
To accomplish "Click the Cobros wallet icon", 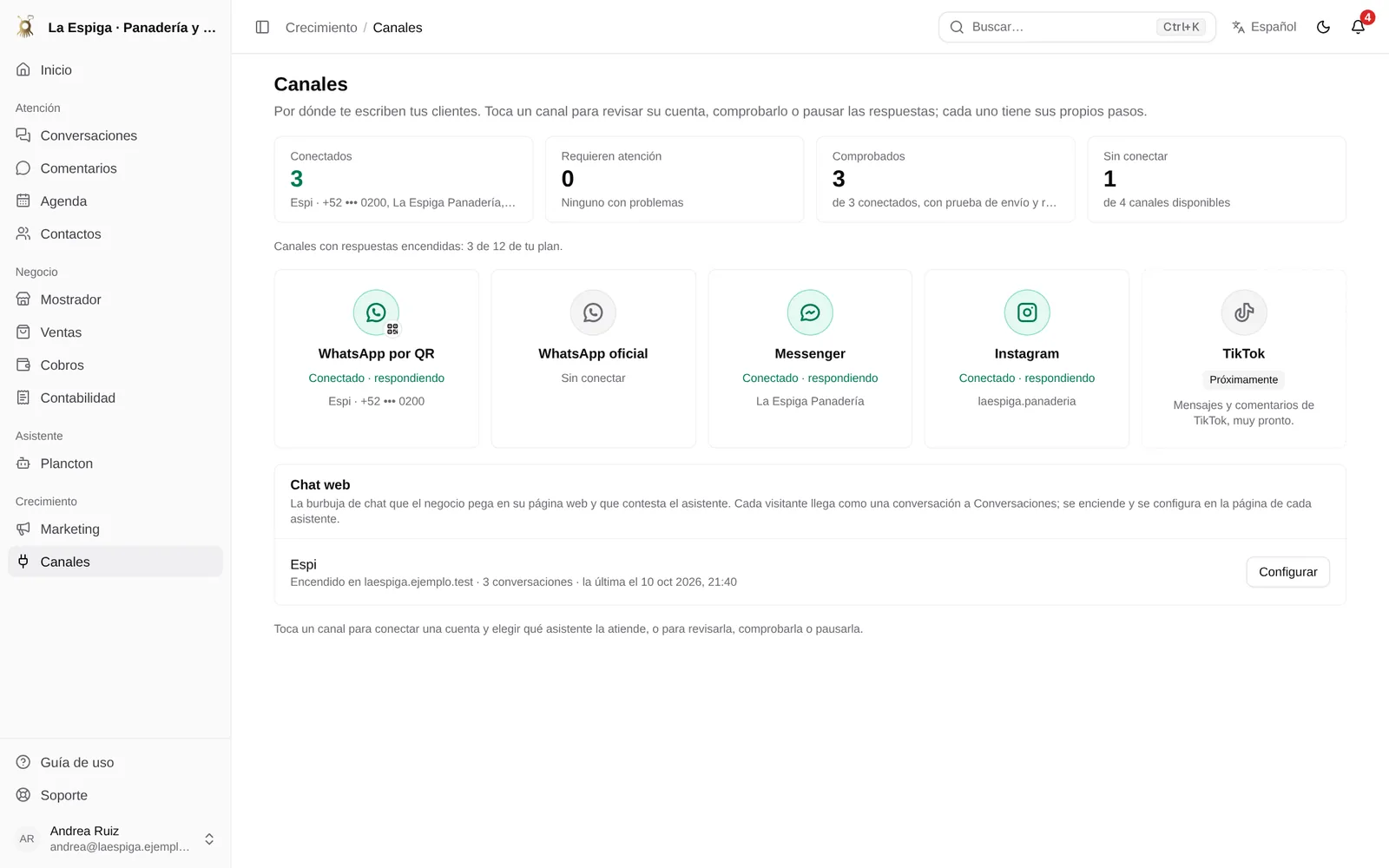I will (x=23, y=365).
